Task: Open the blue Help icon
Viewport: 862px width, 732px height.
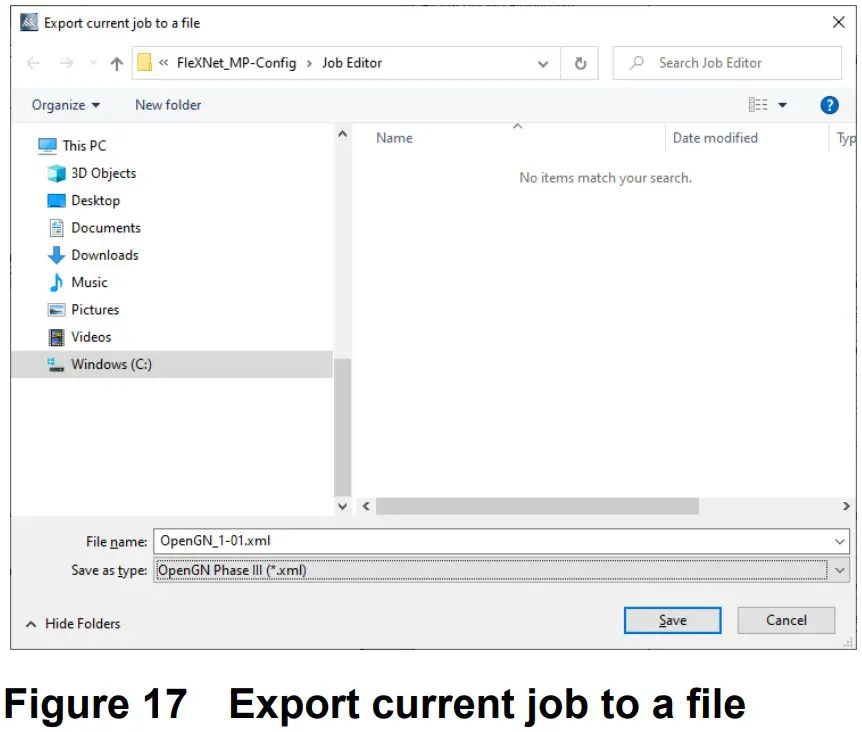Action: [829, 105]
